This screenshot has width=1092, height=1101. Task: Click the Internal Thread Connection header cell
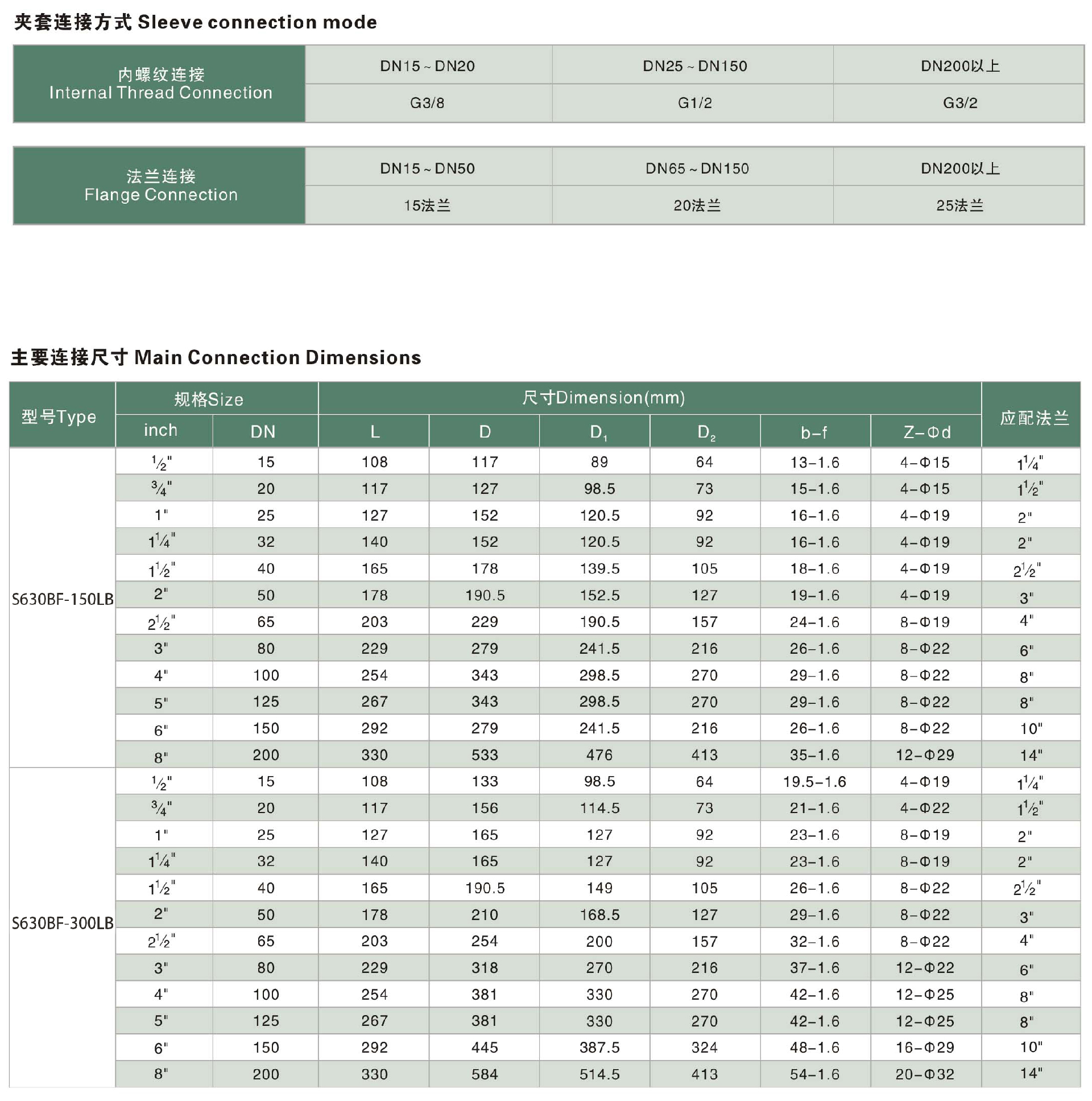(x=160, y=84)
